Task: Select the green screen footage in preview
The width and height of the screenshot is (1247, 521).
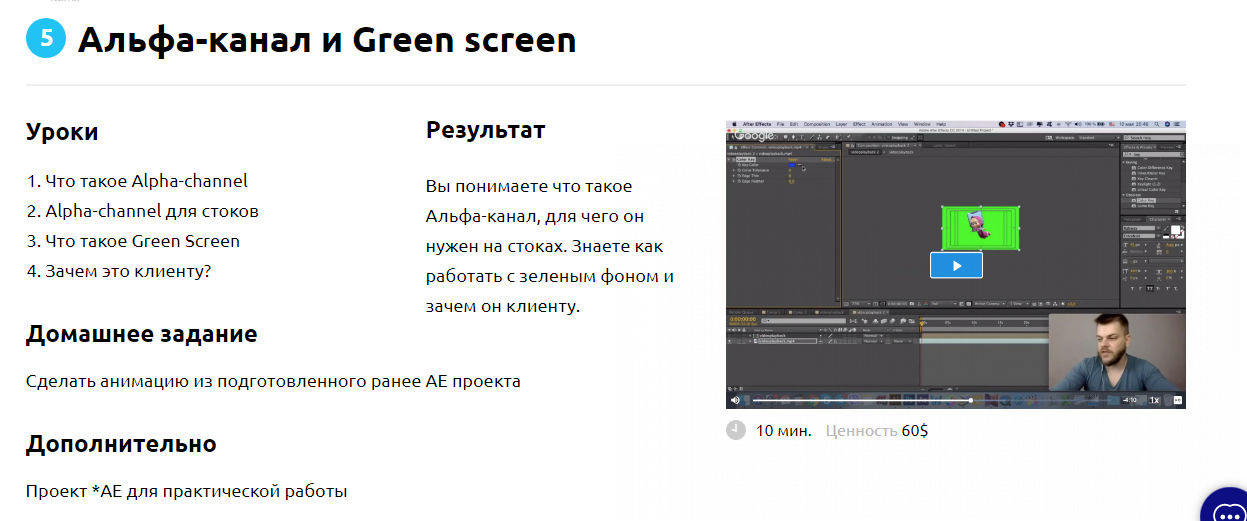Action: pyautogui.click(x=980, y=226)
